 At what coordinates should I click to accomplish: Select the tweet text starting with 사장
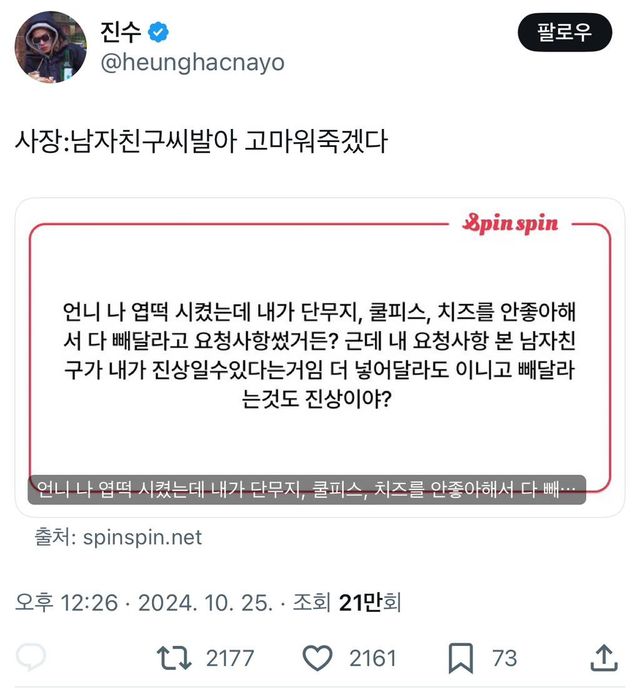201,141
